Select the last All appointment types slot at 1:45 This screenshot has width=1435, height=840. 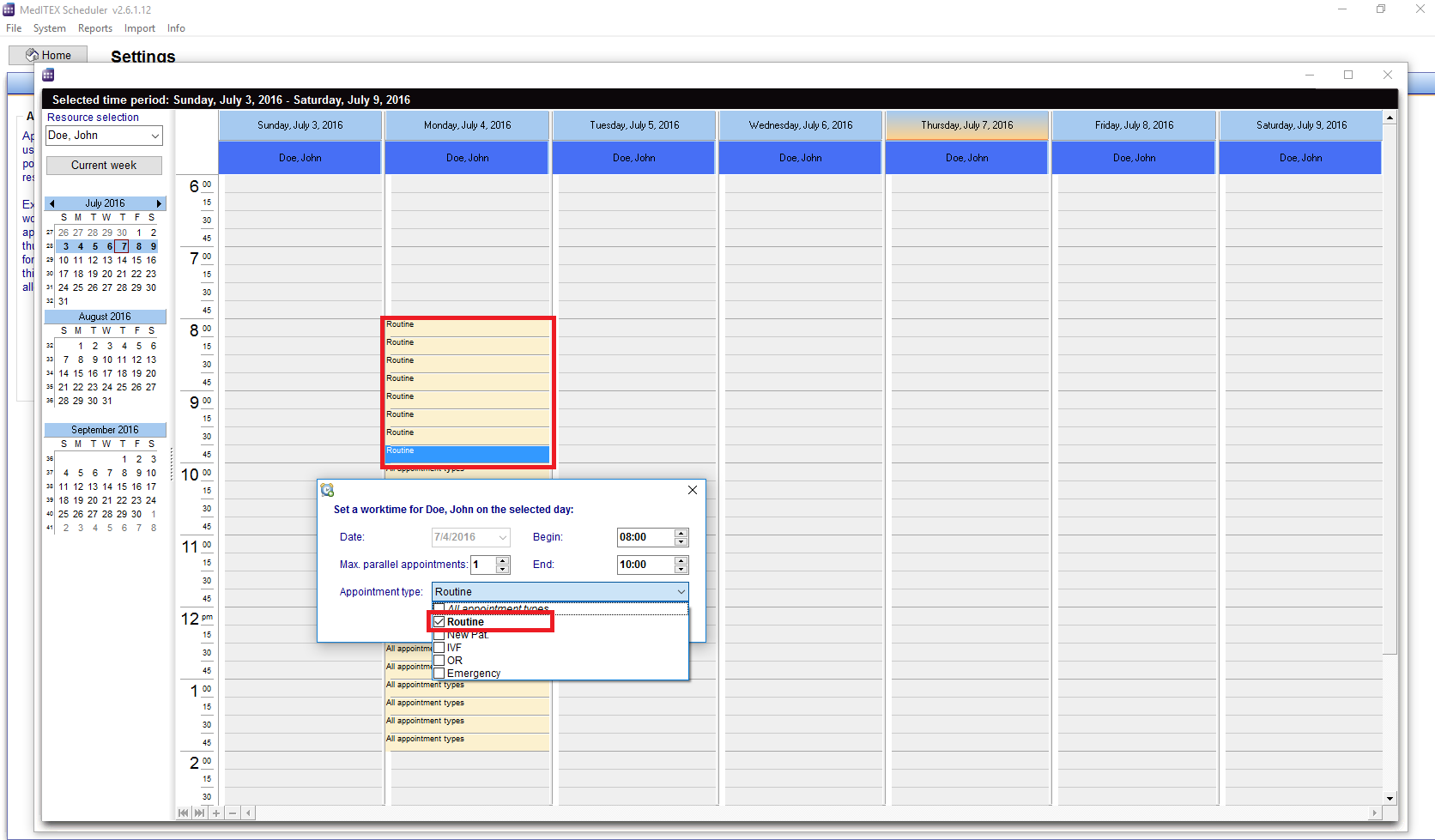tap(467, 742)
